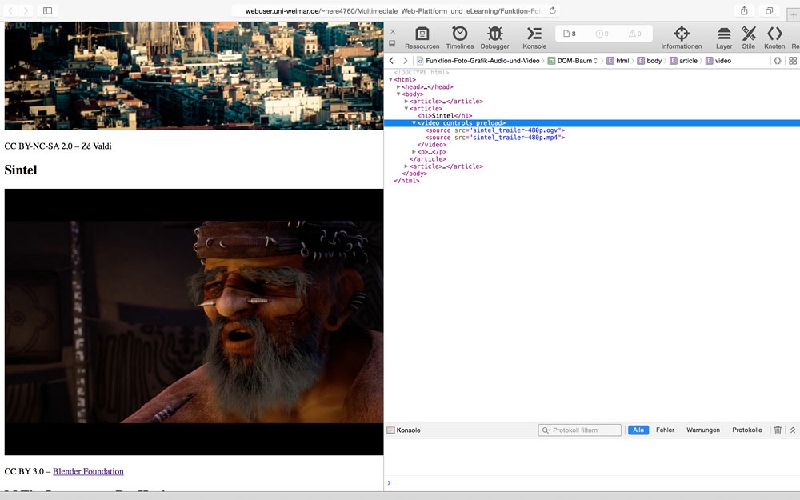Collapse the body node in DOM tree

(x=398, y=94)
